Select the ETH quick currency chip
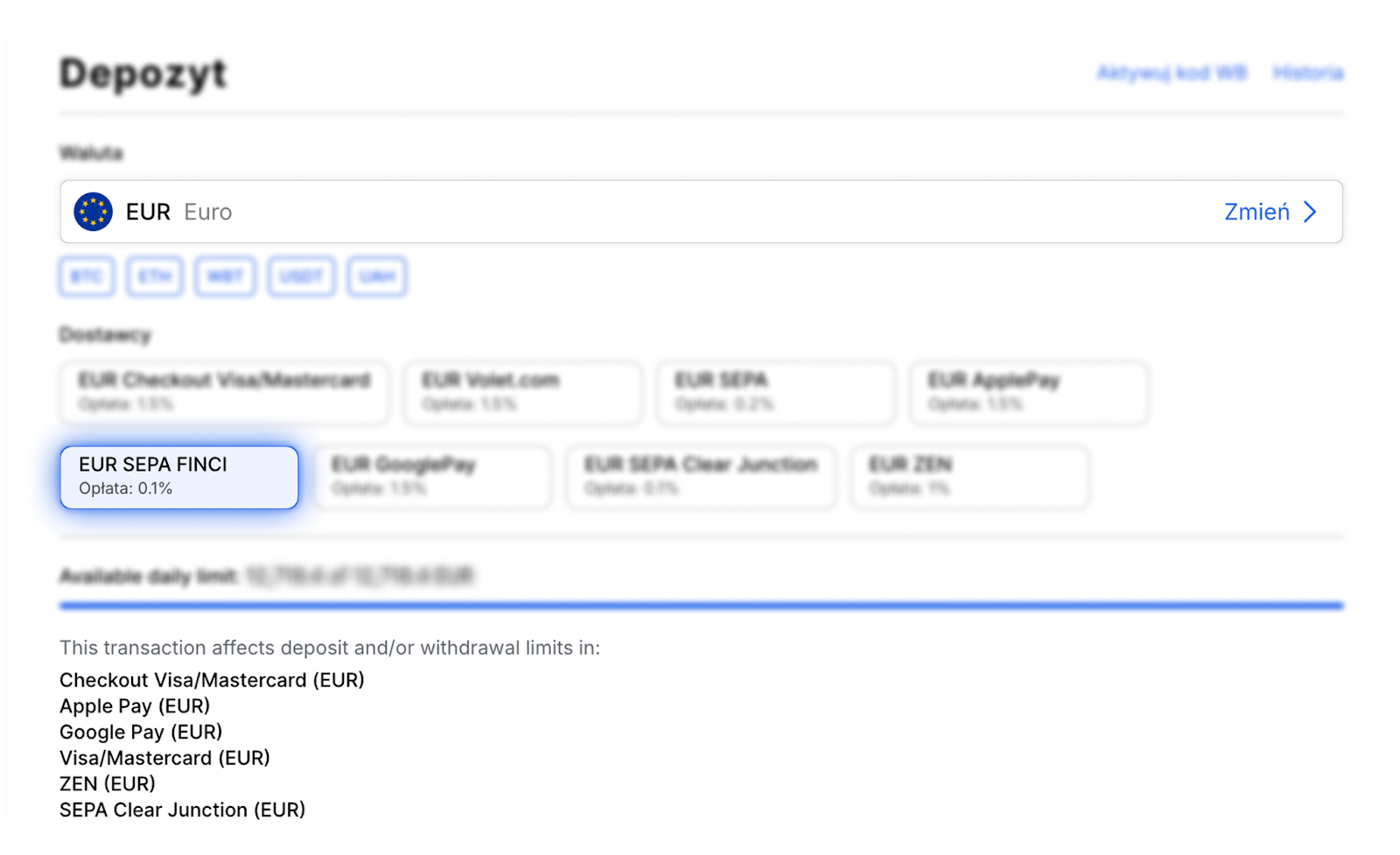The height and width of the screenshot is (855, 1400). click(x=155, y=277)
